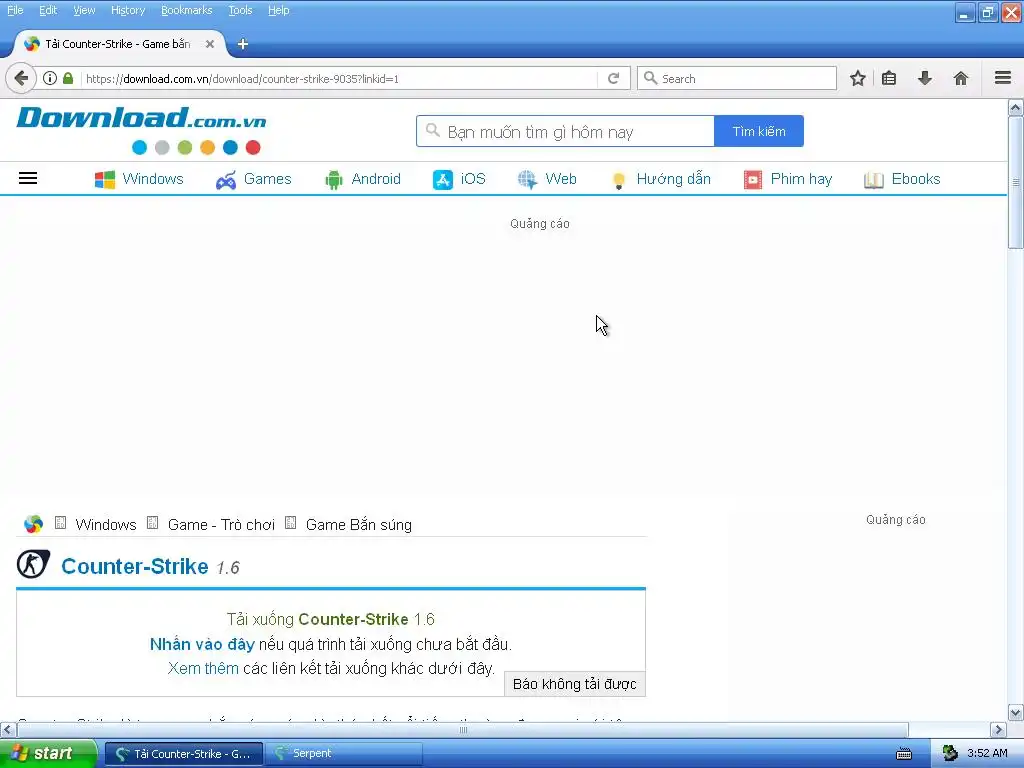Image resolution: width=1024 pixels, height=768 pixels.
Task: Open the Counter-Strike title link
Action: click(x=135, y=566)
